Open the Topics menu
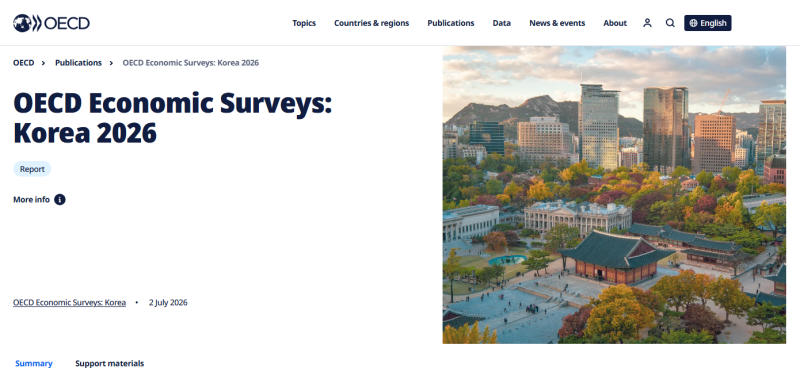This screenshot has height=368, width=800. point(304,23)
